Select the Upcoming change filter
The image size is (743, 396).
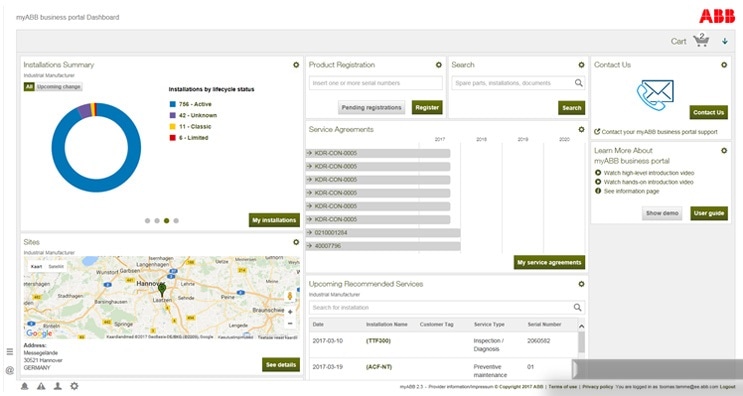click(59, 87)
